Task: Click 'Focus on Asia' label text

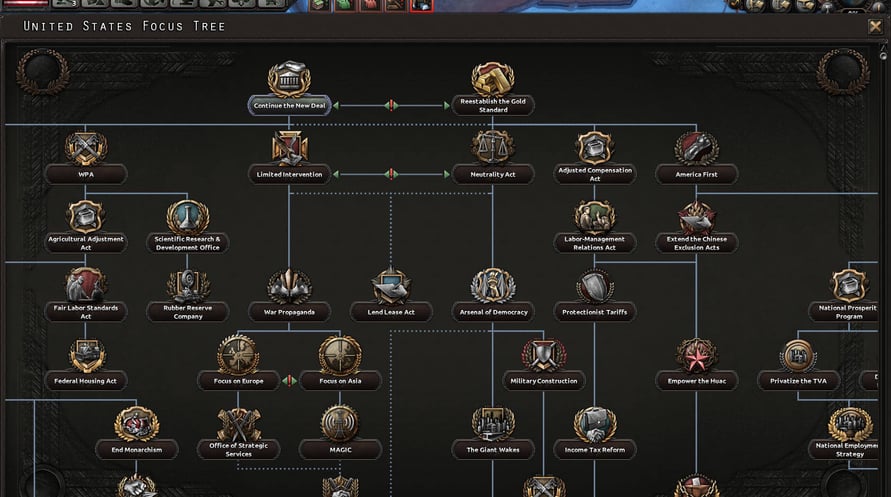Action: pyautogui.click(x=340, y=381)
